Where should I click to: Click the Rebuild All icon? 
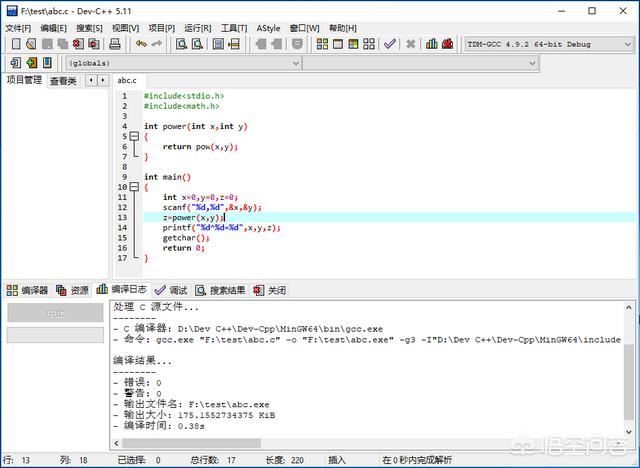tap(369, 44)
